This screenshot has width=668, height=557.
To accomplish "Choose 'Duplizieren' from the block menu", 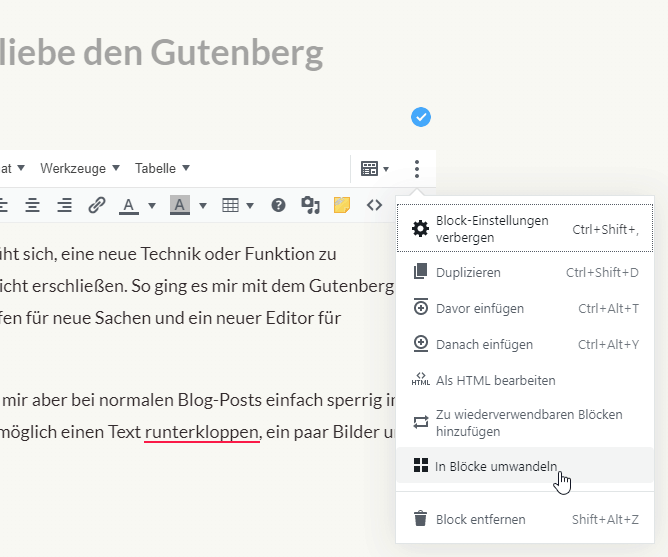I will pos(468,272).
